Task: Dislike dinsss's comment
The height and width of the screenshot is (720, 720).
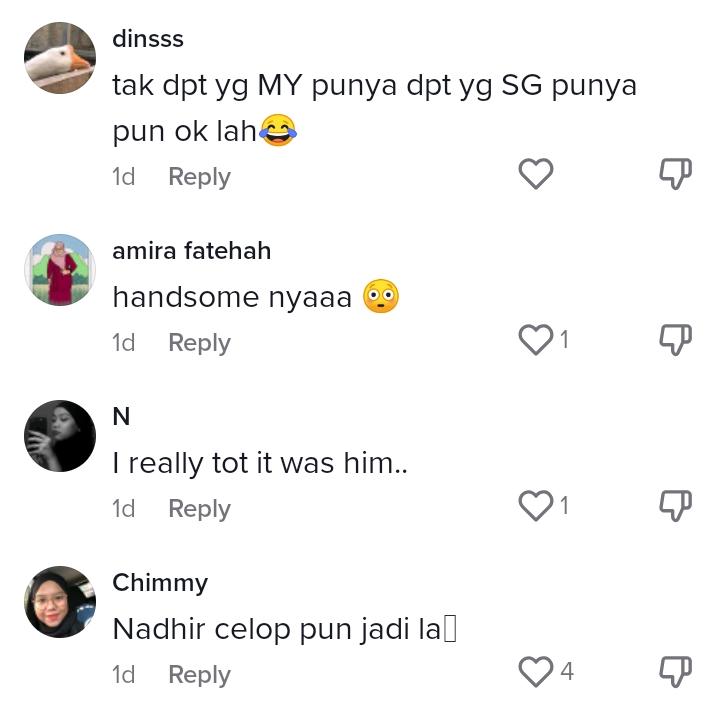Action: (x=676, y=175)
